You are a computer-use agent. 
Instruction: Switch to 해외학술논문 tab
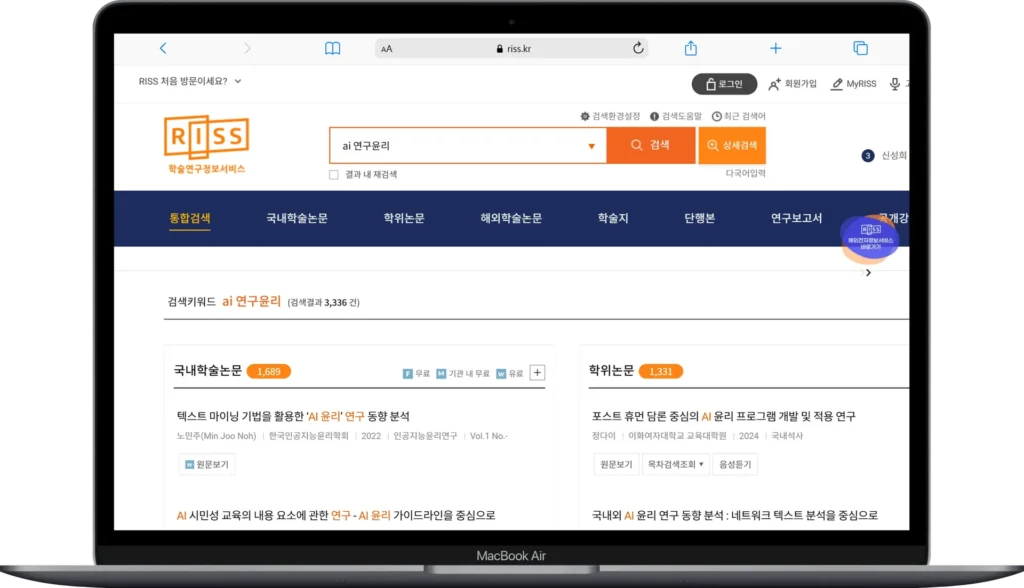tap(511, 218)
